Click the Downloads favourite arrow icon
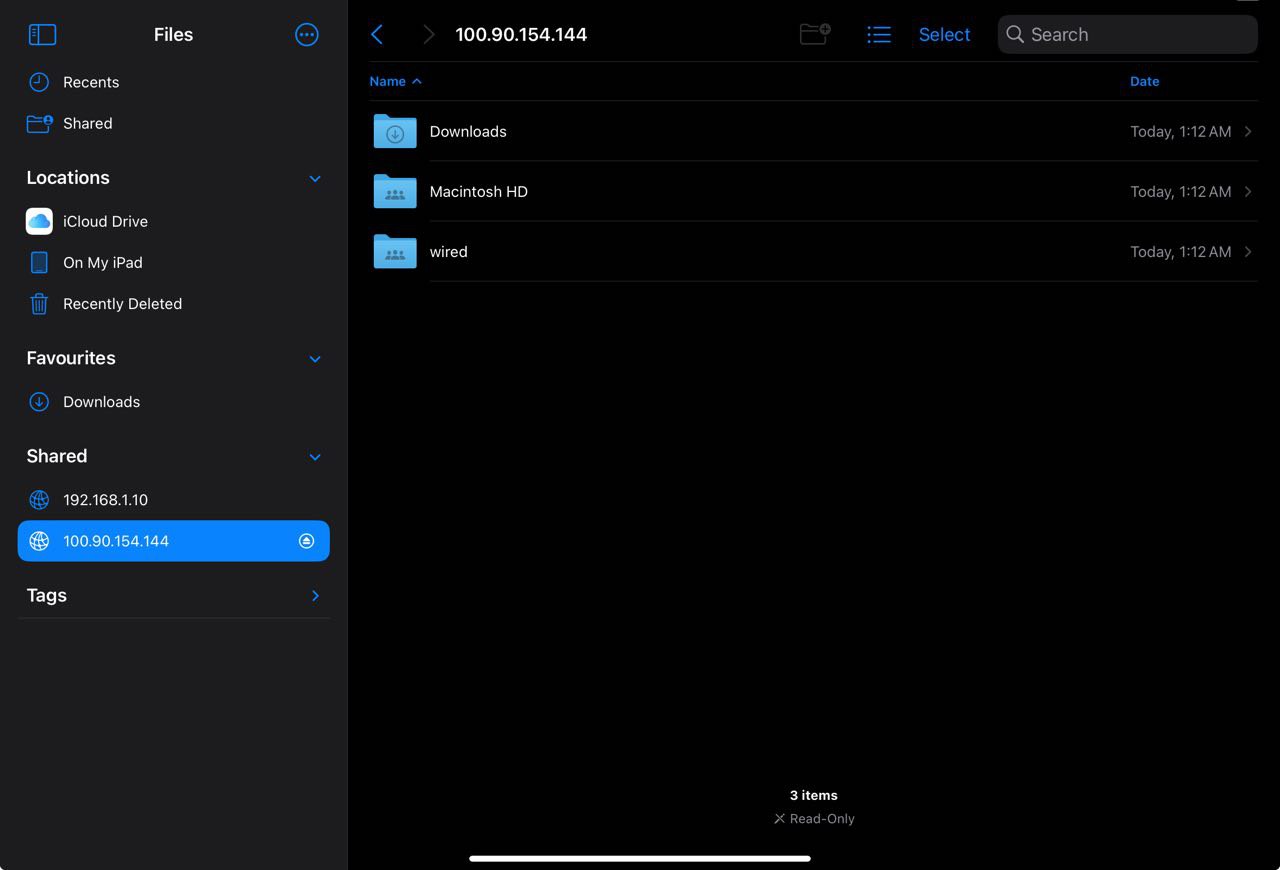Viewport: 1280px width, 870px height. click(x=39, y=402)
